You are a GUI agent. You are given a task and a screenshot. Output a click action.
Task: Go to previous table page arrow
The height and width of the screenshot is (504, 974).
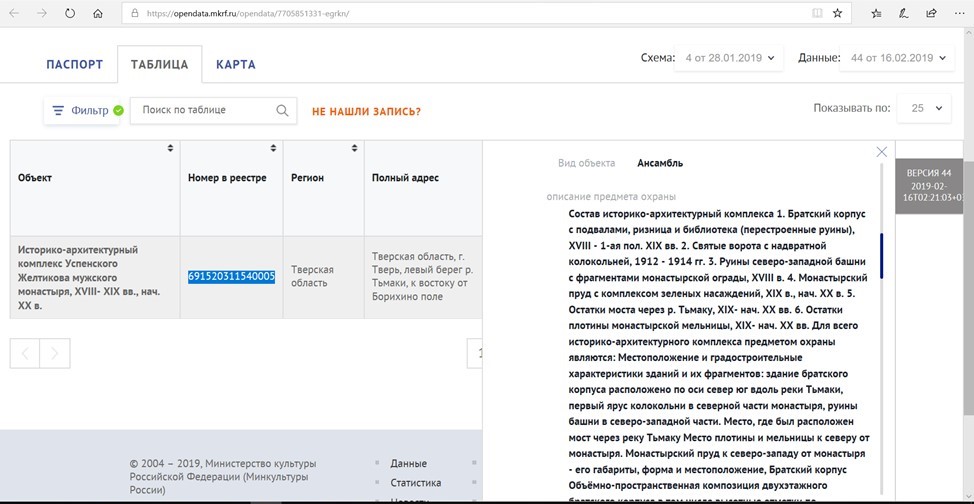point(25,354)
